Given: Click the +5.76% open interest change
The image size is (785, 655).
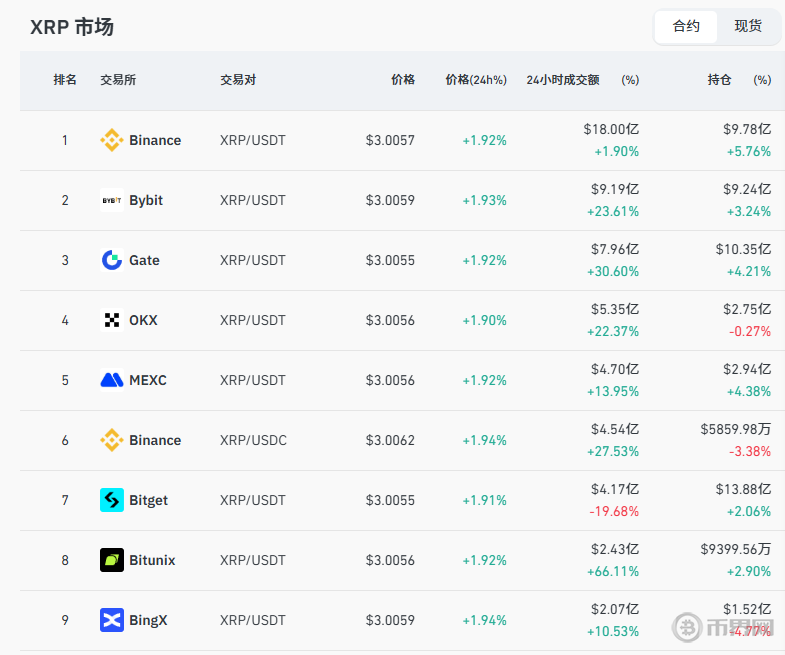Looking at the screenshot, I should tap(749, 151).
